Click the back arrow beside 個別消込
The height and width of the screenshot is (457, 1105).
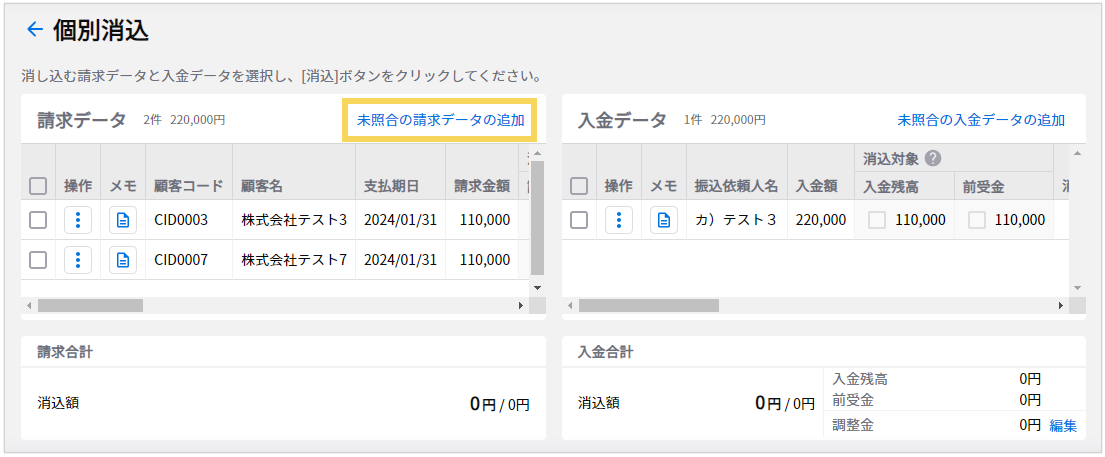(34, 30)
